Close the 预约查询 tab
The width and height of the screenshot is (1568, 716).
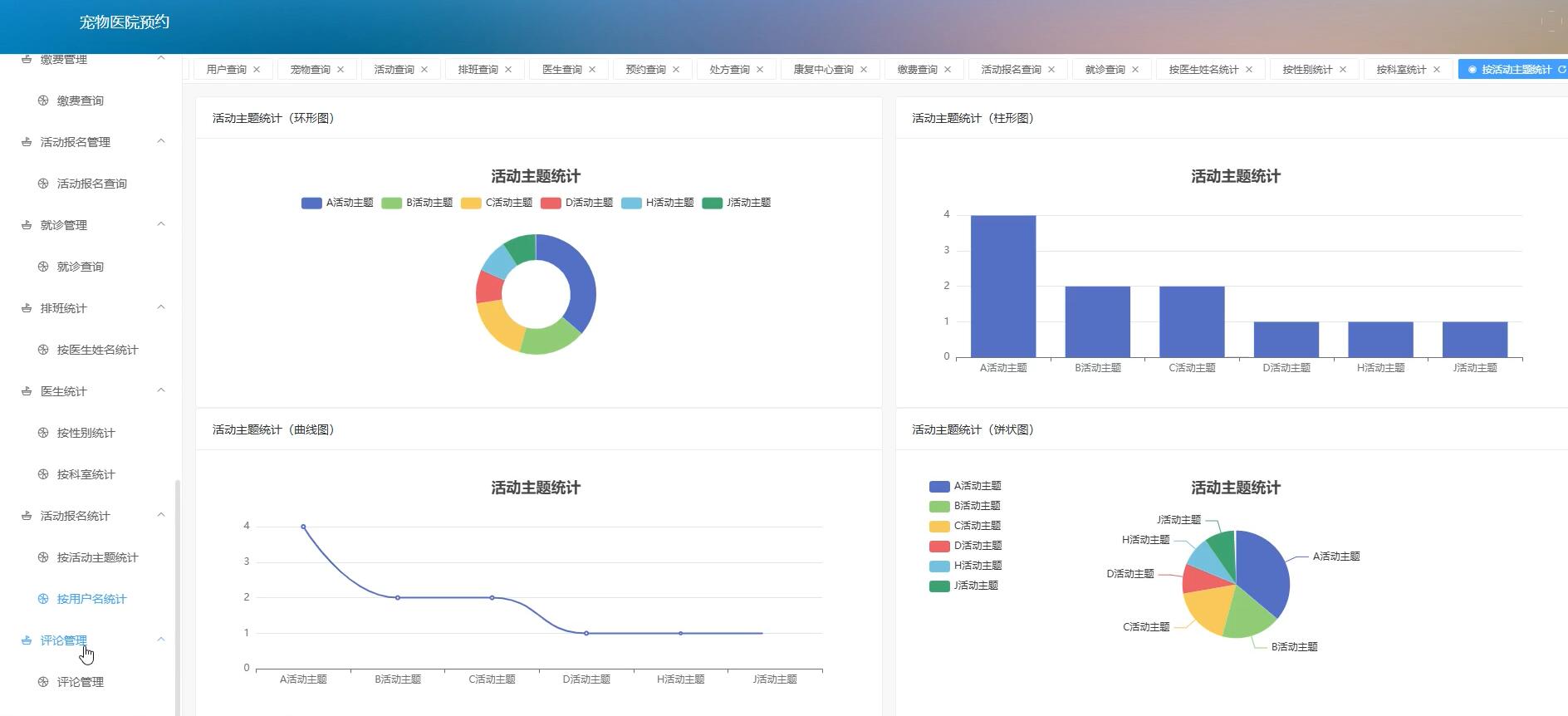(x=676, y=70)
